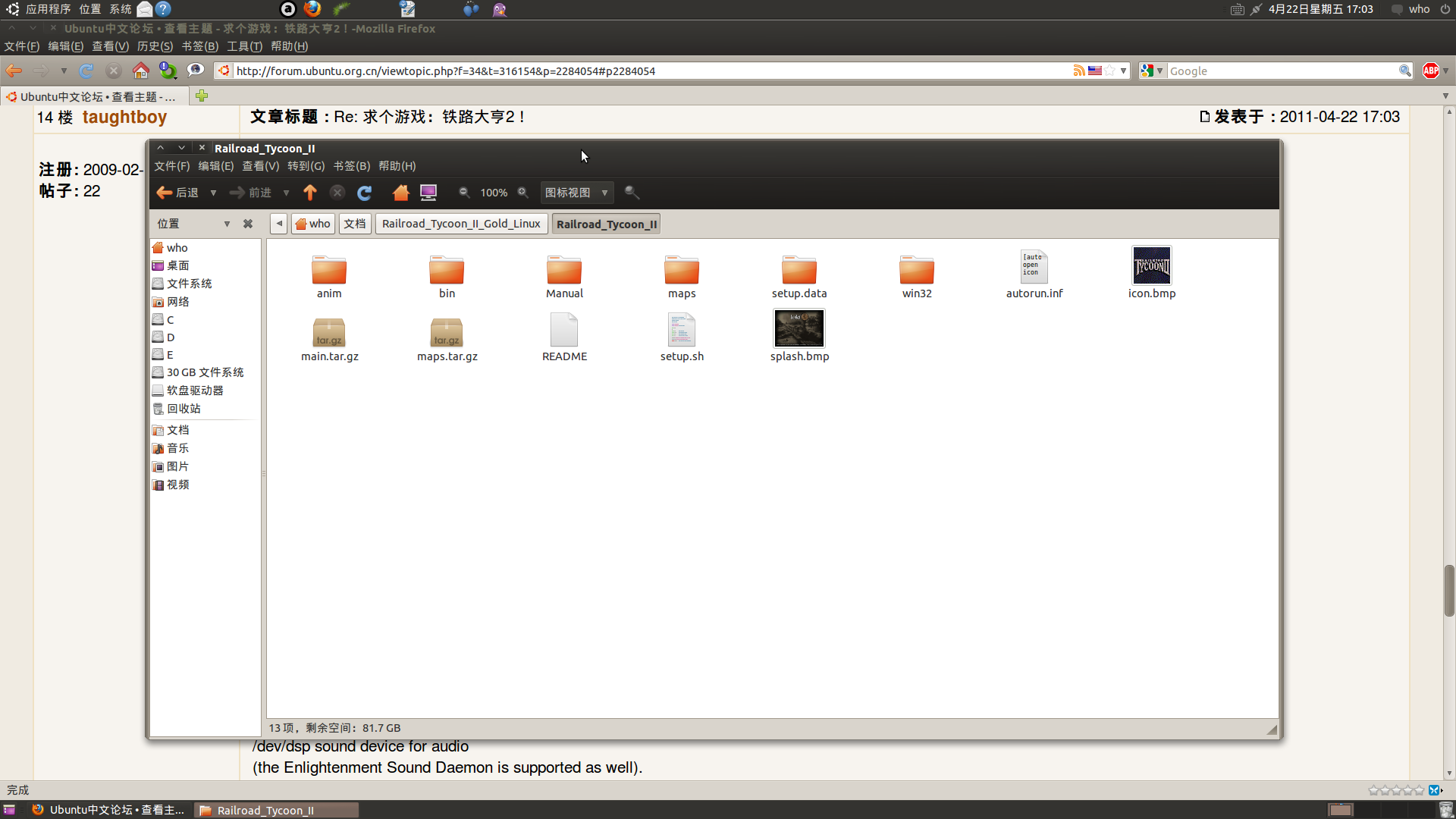Click the Railroad_Tycoon_II_Gold_Linux path button

pyautogui.click(x=461, y=224)
